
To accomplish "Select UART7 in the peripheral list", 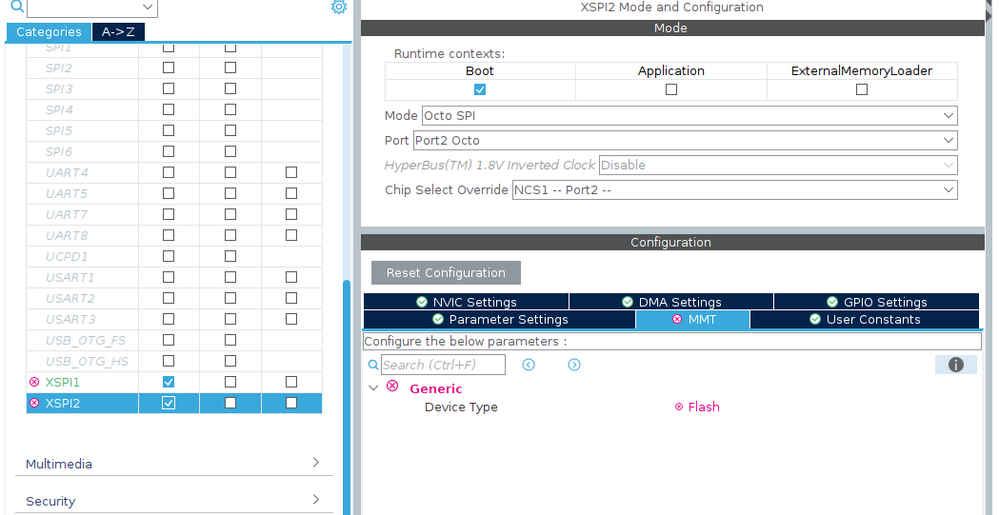I will click(x=67, y=214).
